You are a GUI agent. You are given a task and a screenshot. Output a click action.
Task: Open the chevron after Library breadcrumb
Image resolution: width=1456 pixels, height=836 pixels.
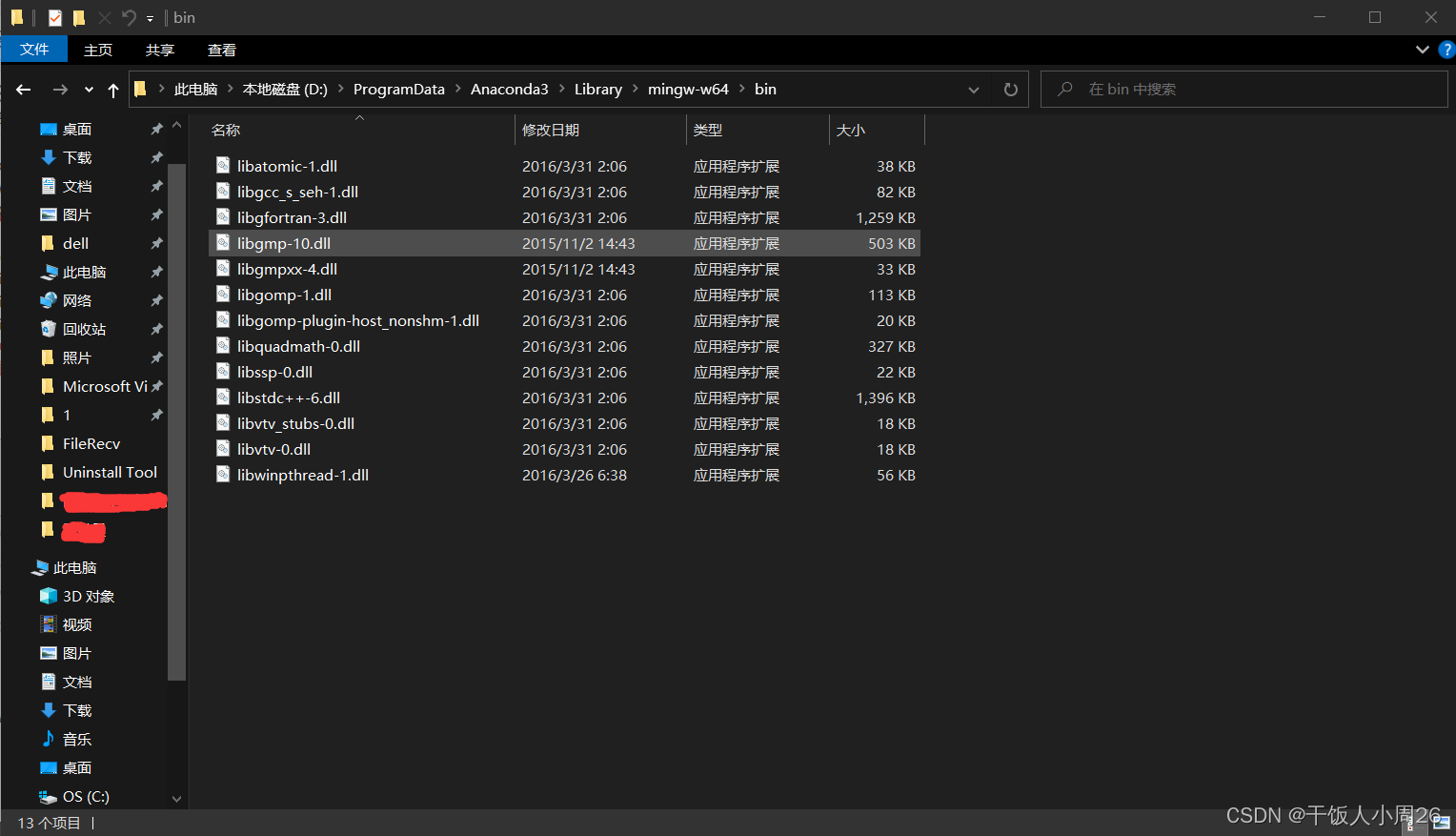coord(636,89)
